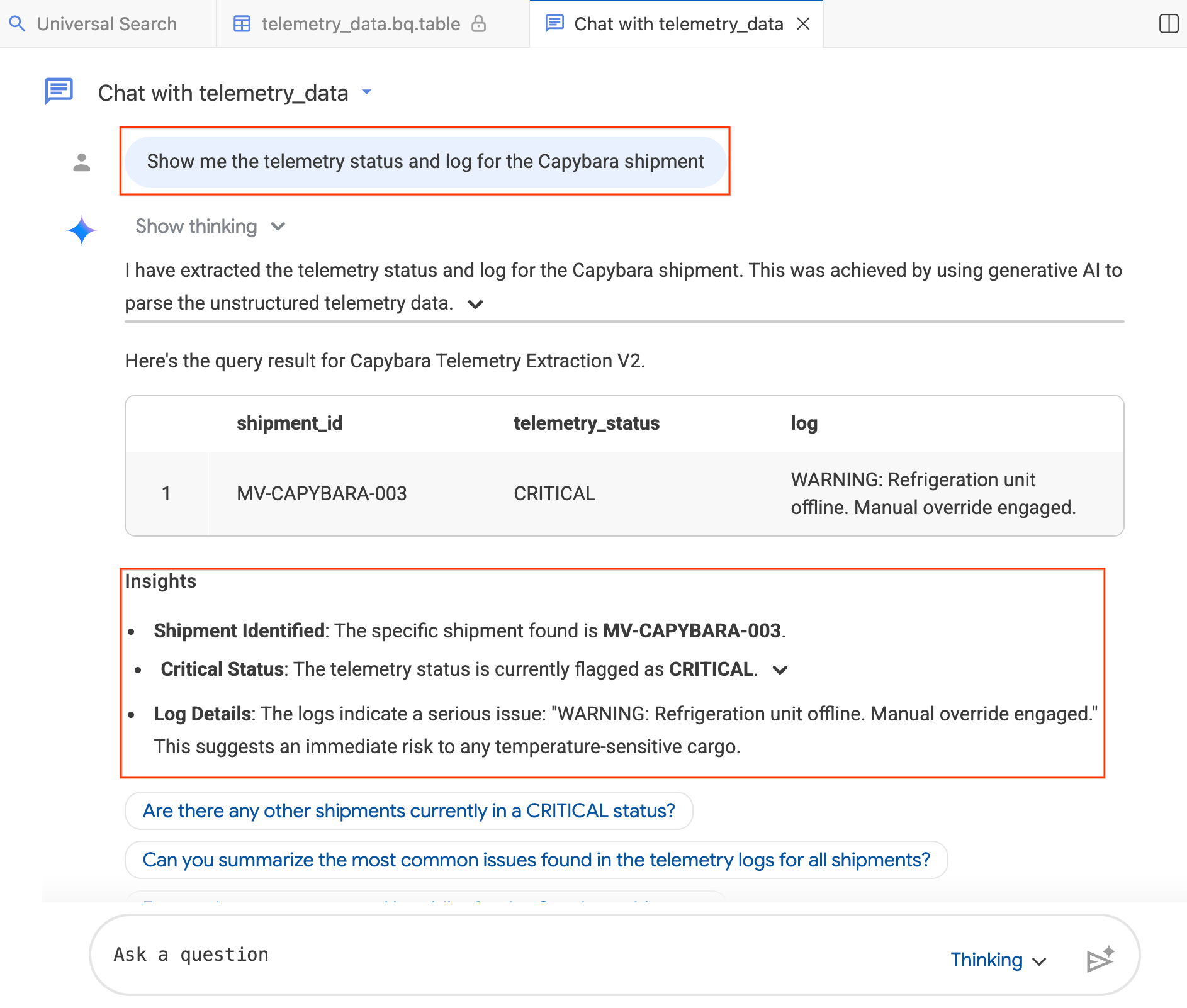Open the Thinking mode dropdown
This screenshot has height=1008, width=1187.
pos(998,960)
